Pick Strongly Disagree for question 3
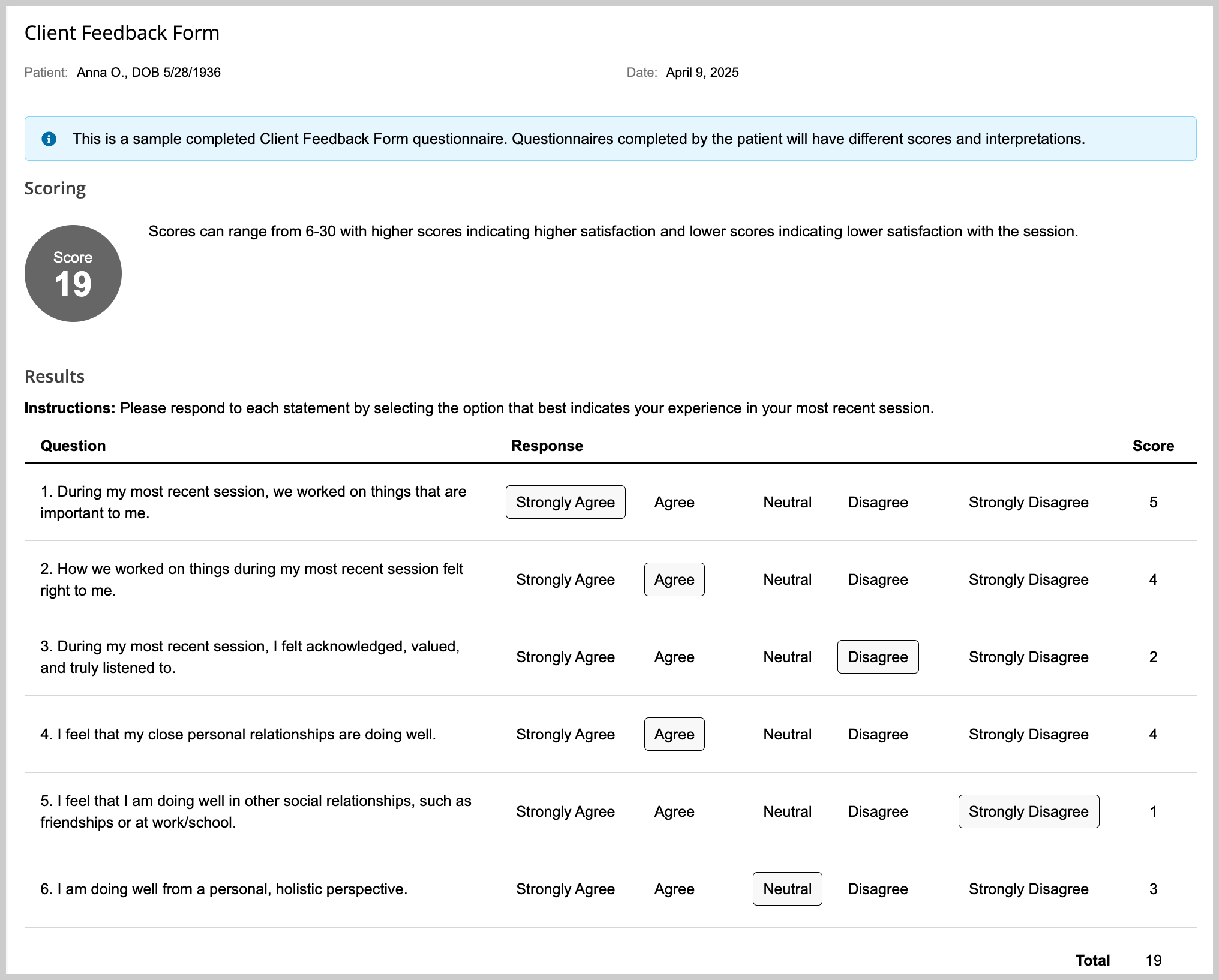Image resolution: width=1219 pixels, height=980 pixels. (x=1028, y=657)
